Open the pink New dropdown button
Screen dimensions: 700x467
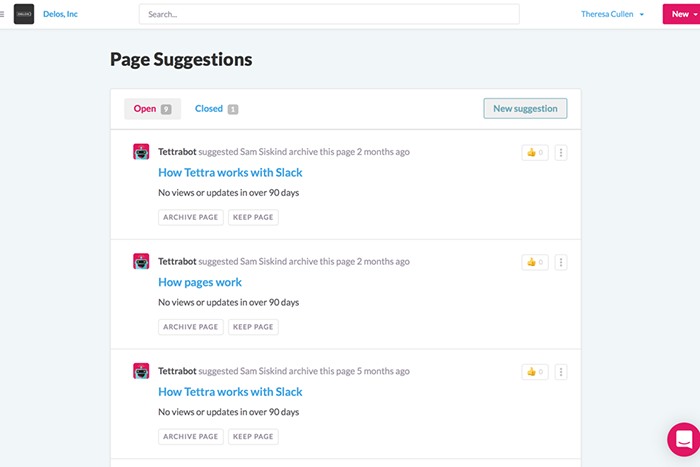click(x=680, y=14)
